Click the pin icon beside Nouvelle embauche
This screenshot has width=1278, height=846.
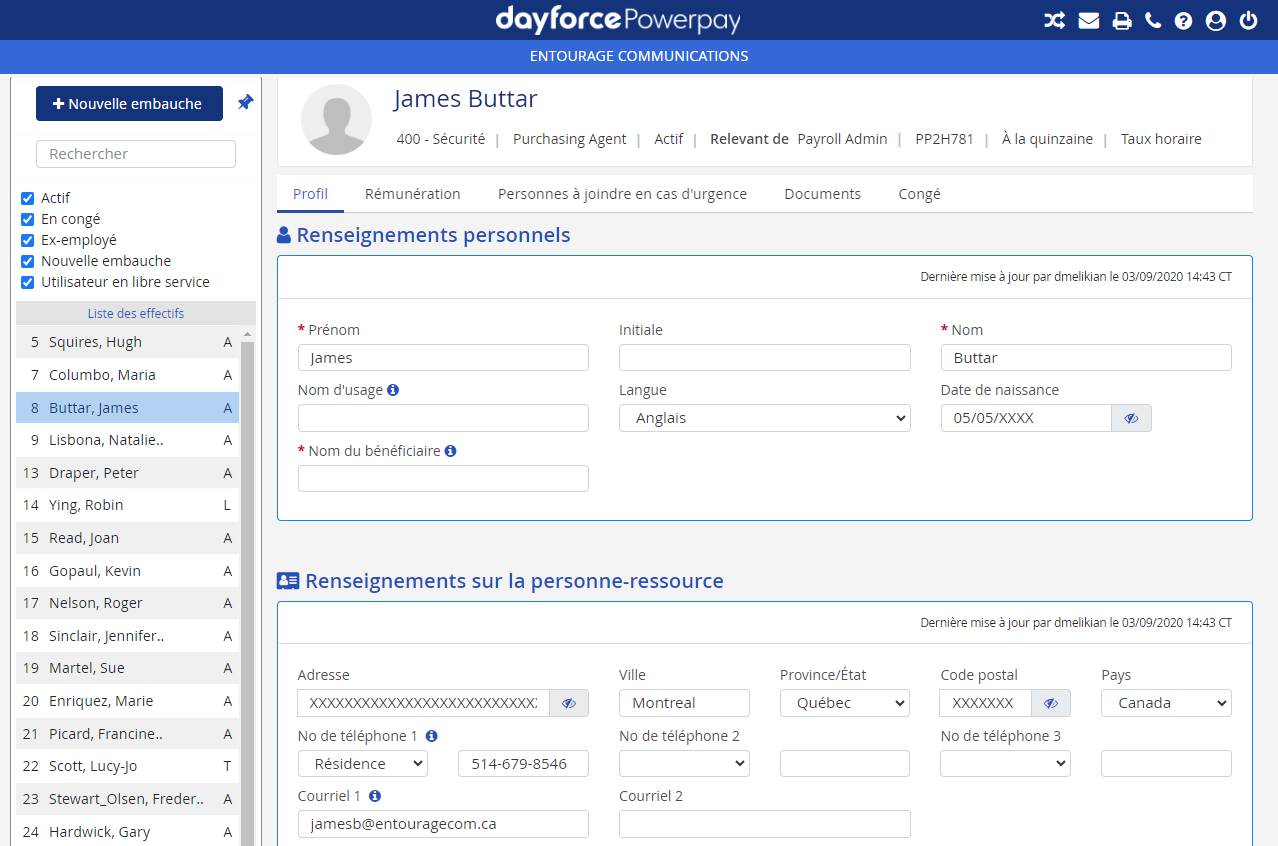click(x=245, y=102)
